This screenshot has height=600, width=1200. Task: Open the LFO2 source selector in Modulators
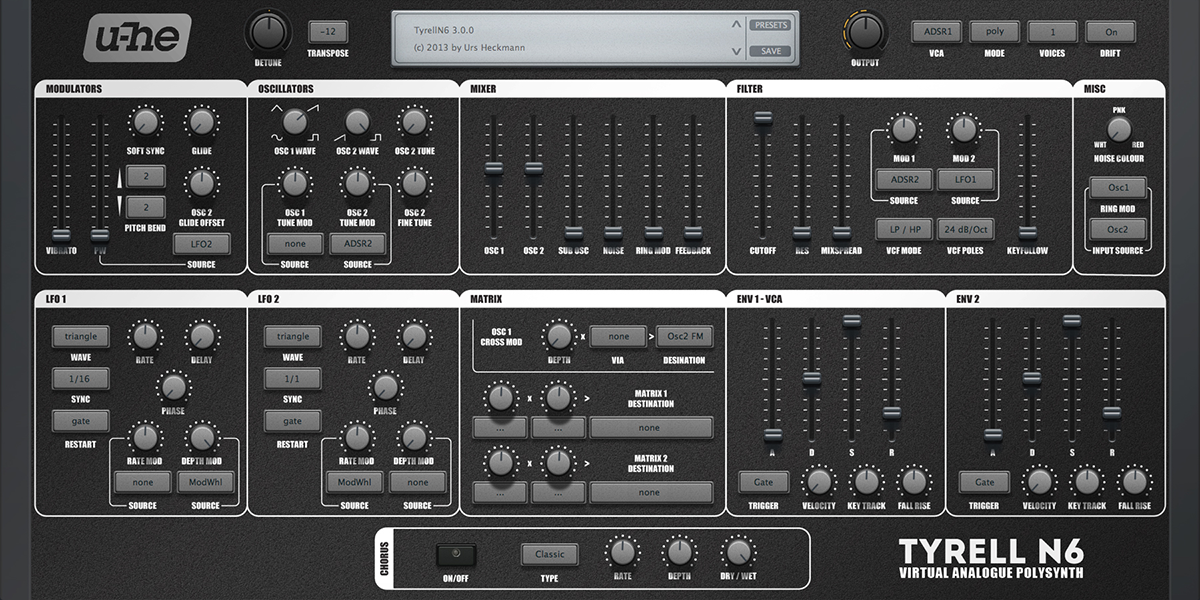click(x=202, y=243)
